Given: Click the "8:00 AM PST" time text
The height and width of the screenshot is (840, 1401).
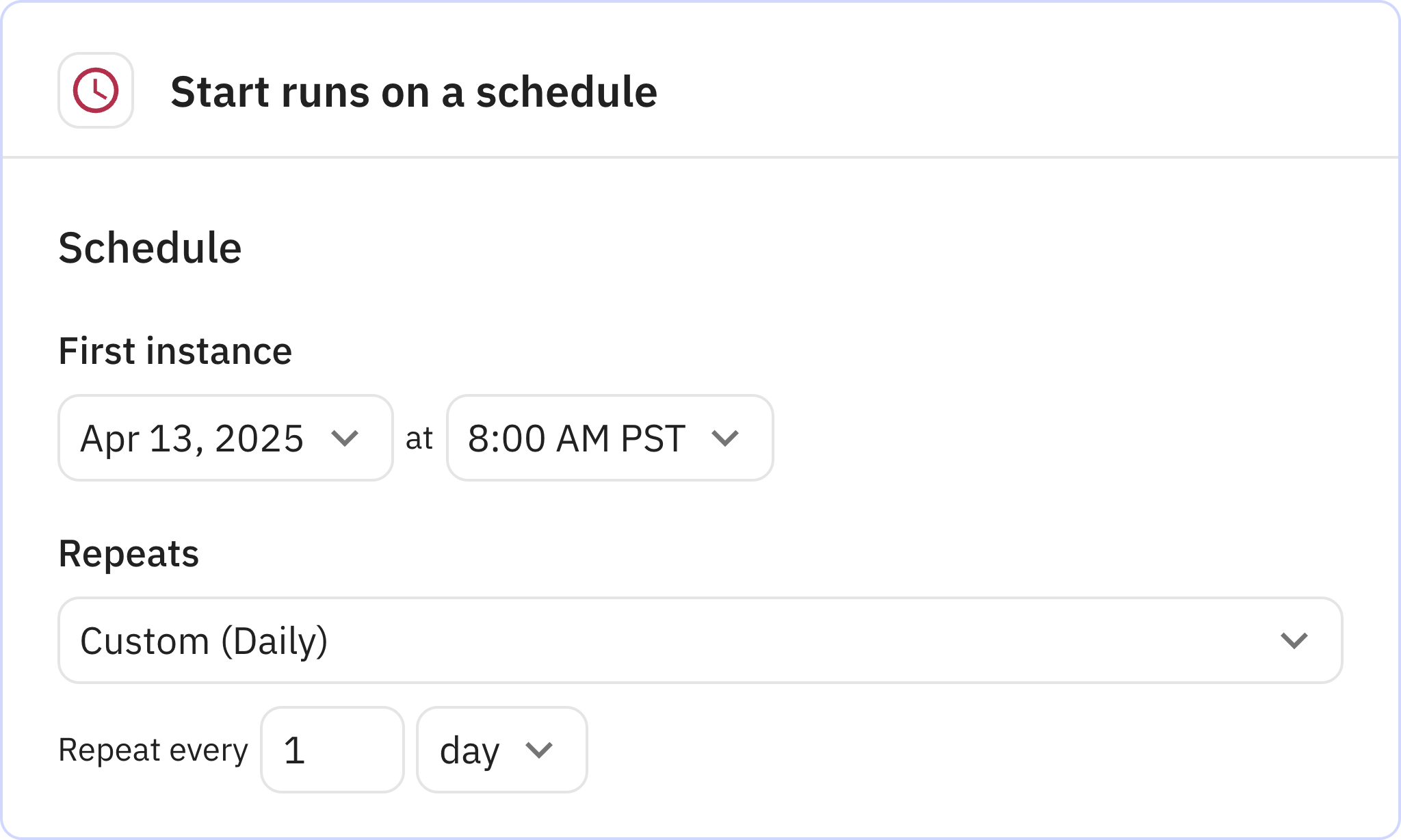Looking at the screenshot, I should [x=576, y=438].
